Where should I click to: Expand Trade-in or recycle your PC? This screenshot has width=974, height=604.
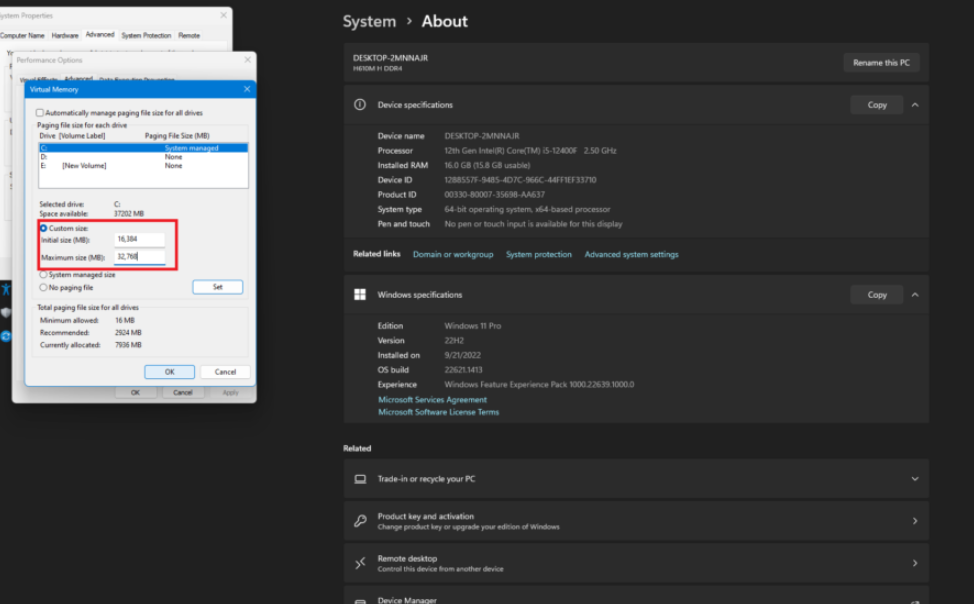coord(914,479)
